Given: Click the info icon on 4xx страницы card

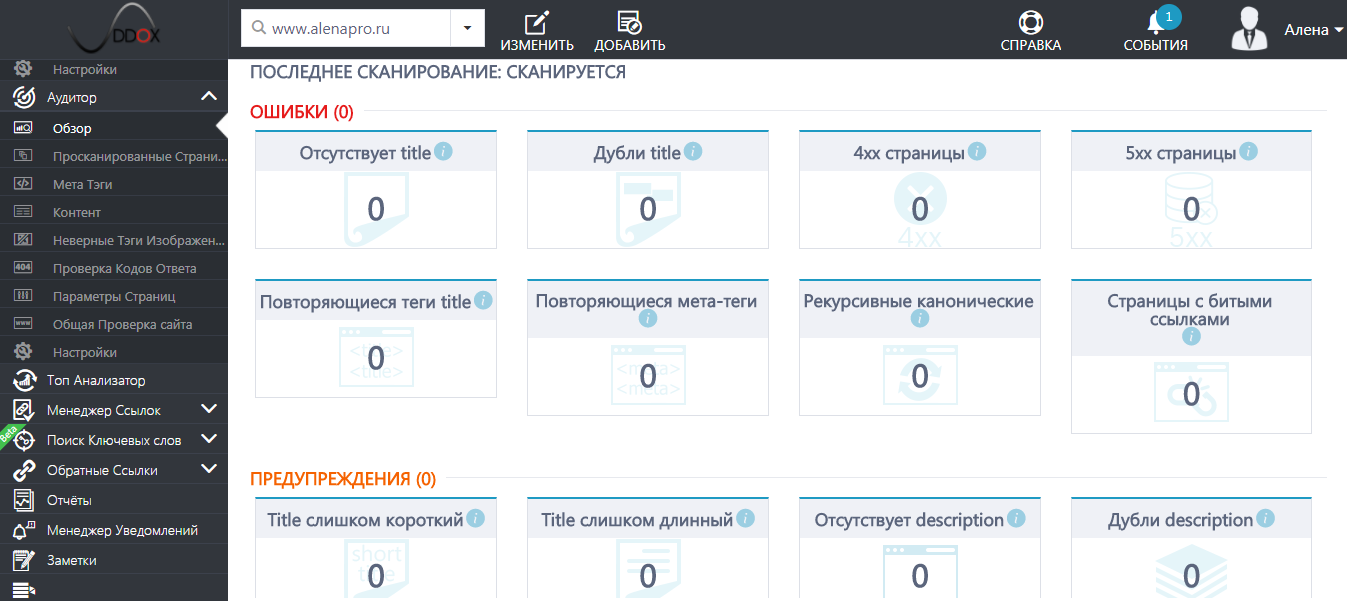Looking at the screenshot, I should pyautogui.click(x=978, y=151).
